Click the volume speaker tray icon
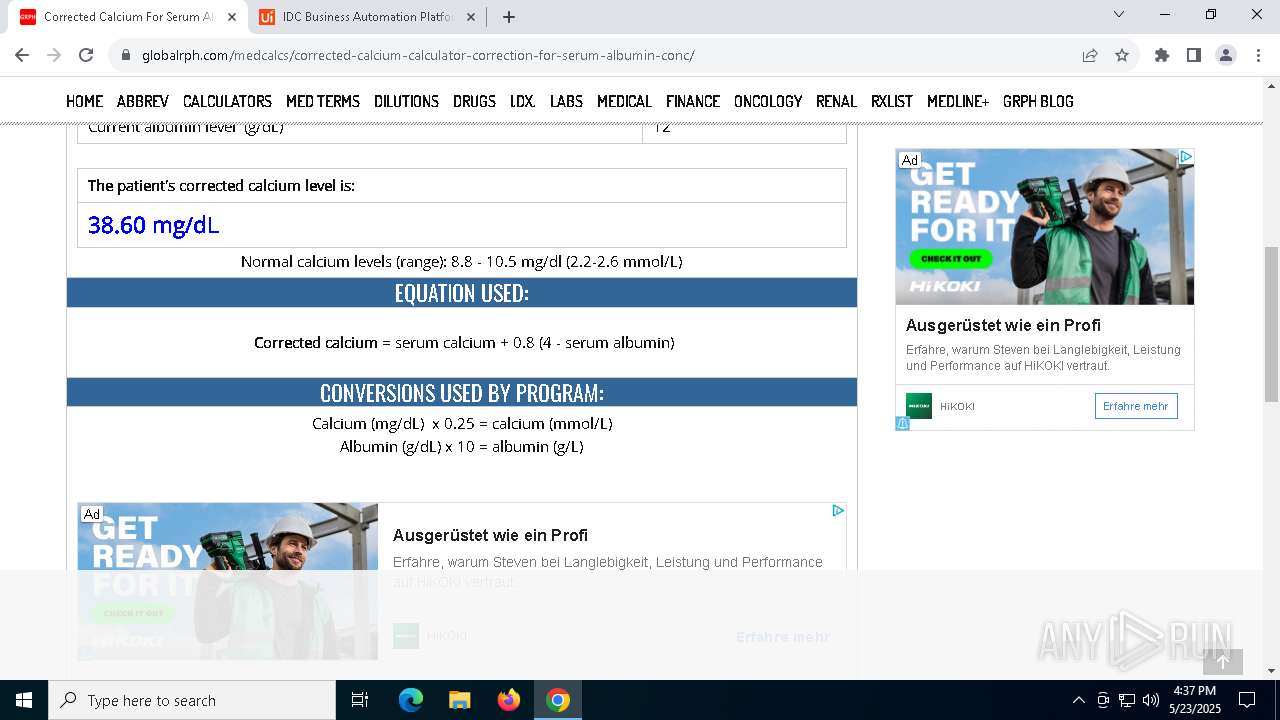The height and width of the screenshot is (720, 1280). [1151, 700]
